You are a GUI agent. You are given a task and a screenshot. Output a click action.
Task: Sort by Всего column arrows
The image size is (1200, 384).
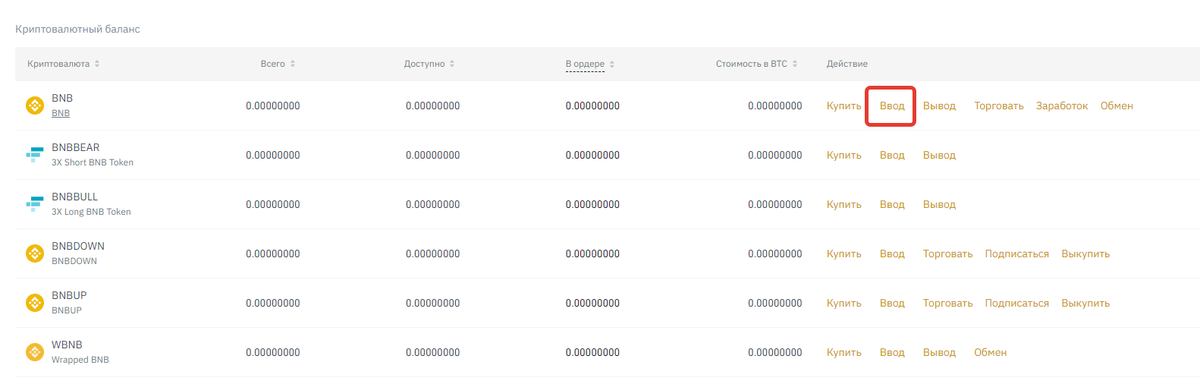[x=292, y=64]
